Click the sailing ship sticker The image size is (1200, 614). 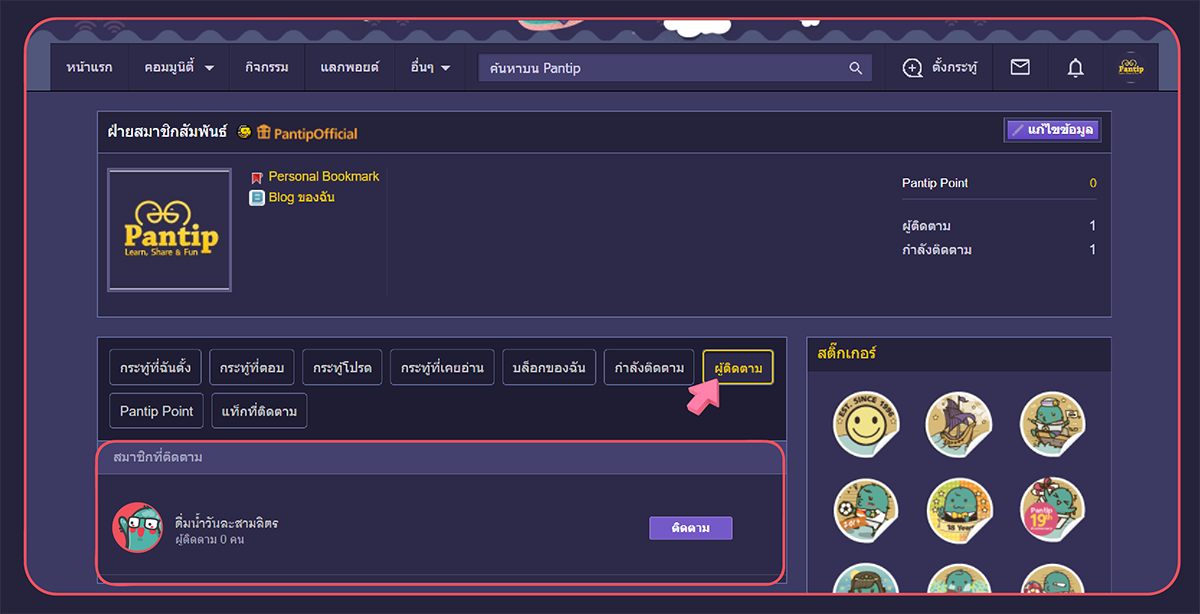[x=958, y=424]
